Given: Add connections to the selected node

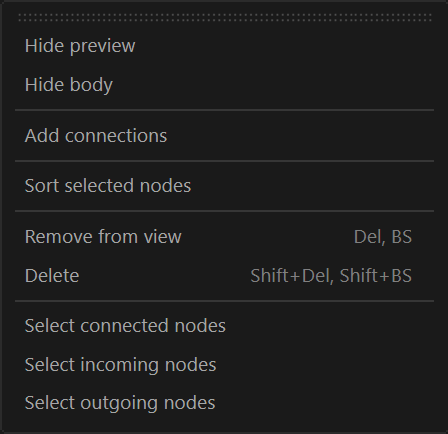Looking at the screenshot, I should 224,136.
